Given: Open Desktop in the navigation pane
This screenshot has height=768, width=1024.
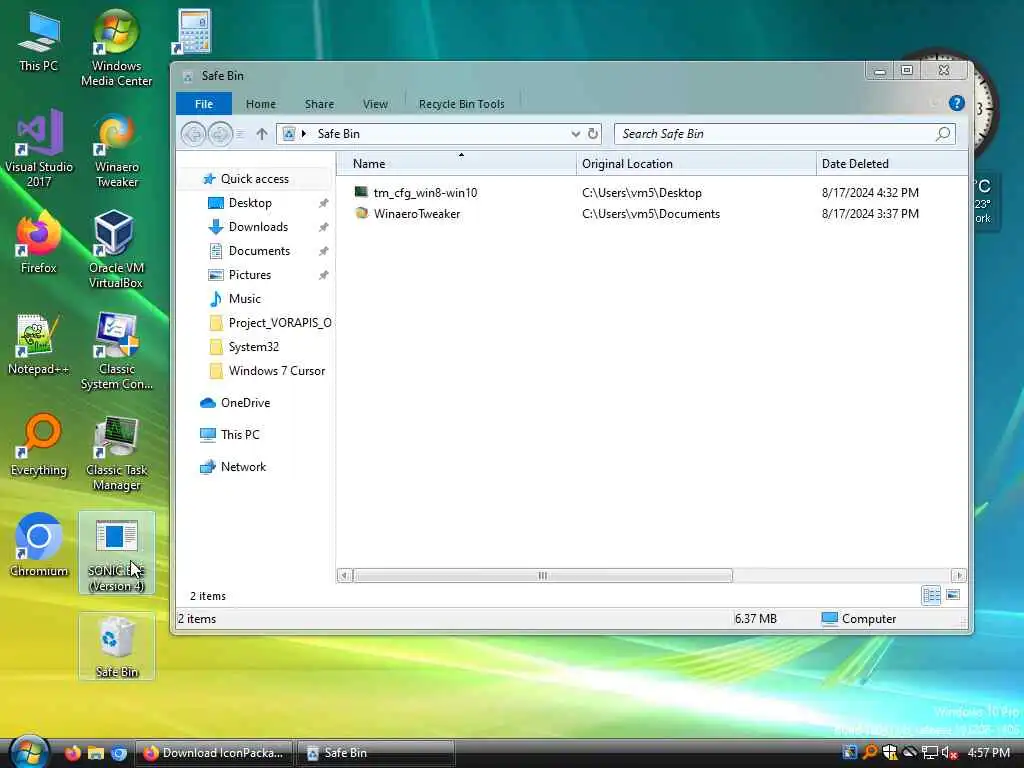Looking at the screenshot, I should click(250, 203).
